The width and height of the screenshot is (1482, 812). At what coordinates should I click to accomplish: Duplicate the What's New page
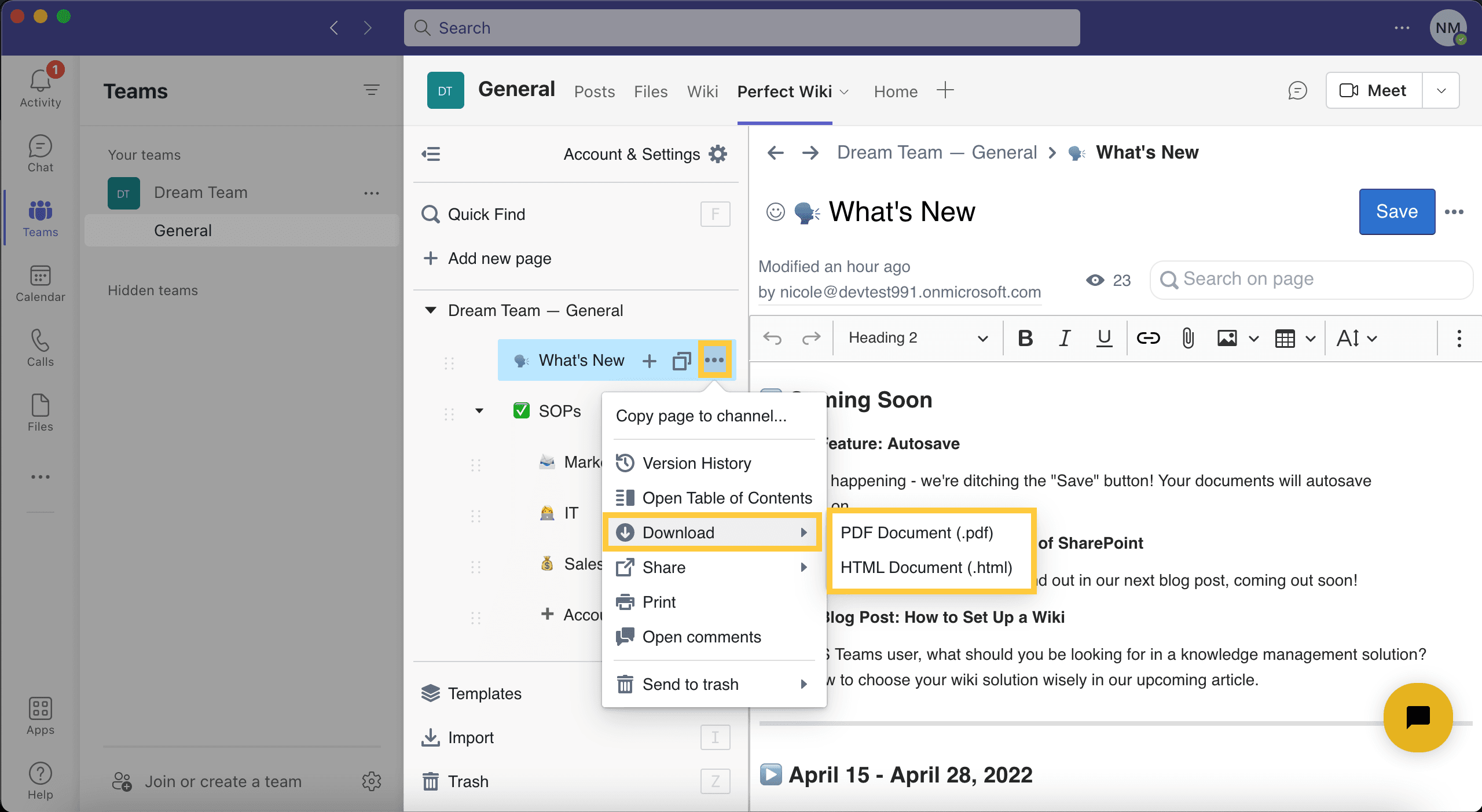(x=682, y=361)
